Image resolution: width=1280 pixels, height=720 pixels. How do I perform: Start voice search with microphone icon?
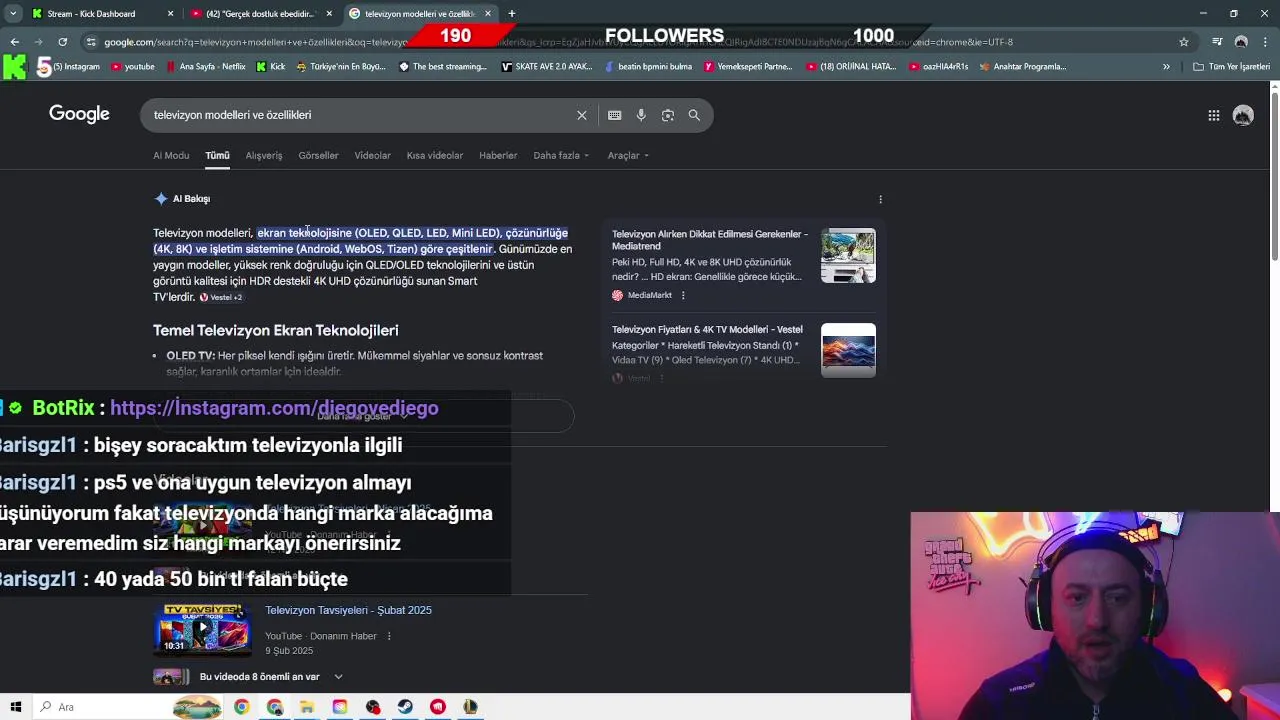641,115
